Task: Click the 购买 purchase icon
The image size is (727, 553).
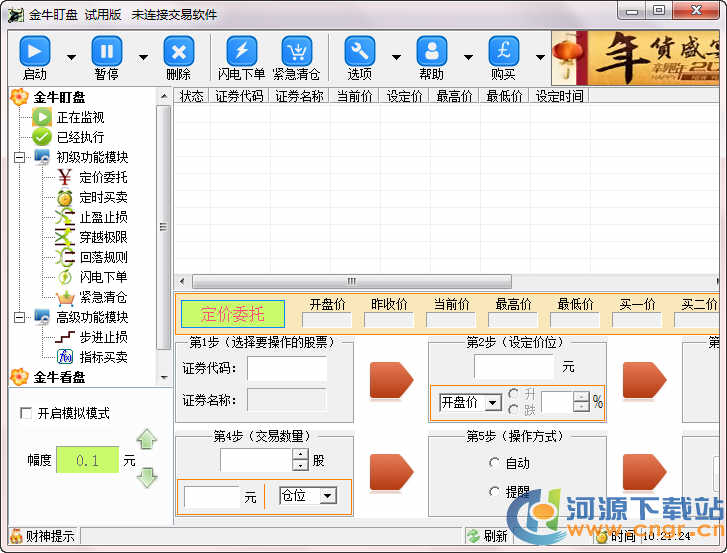Action: point(504,51)
